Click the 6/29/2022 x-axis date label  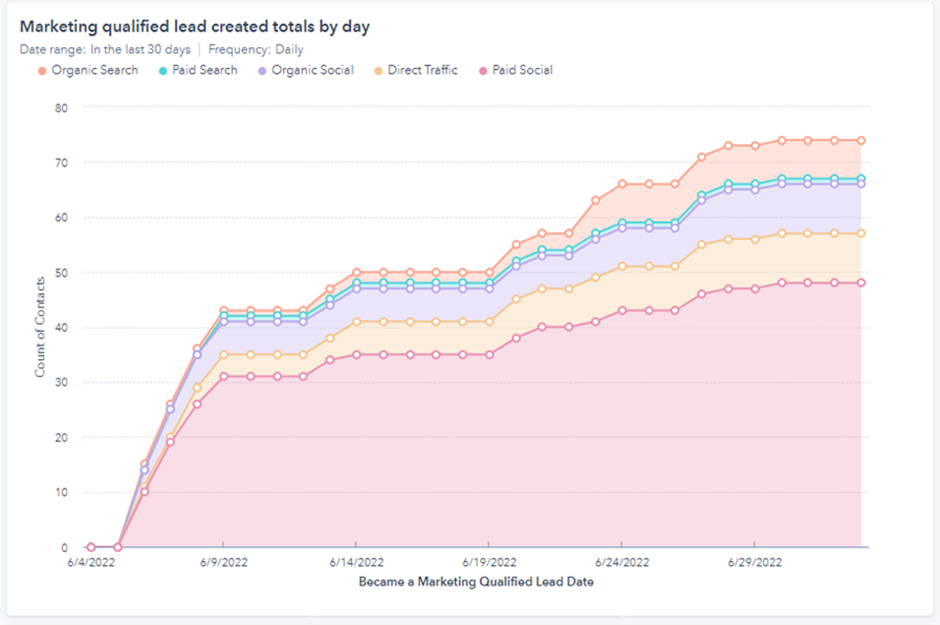755,563
